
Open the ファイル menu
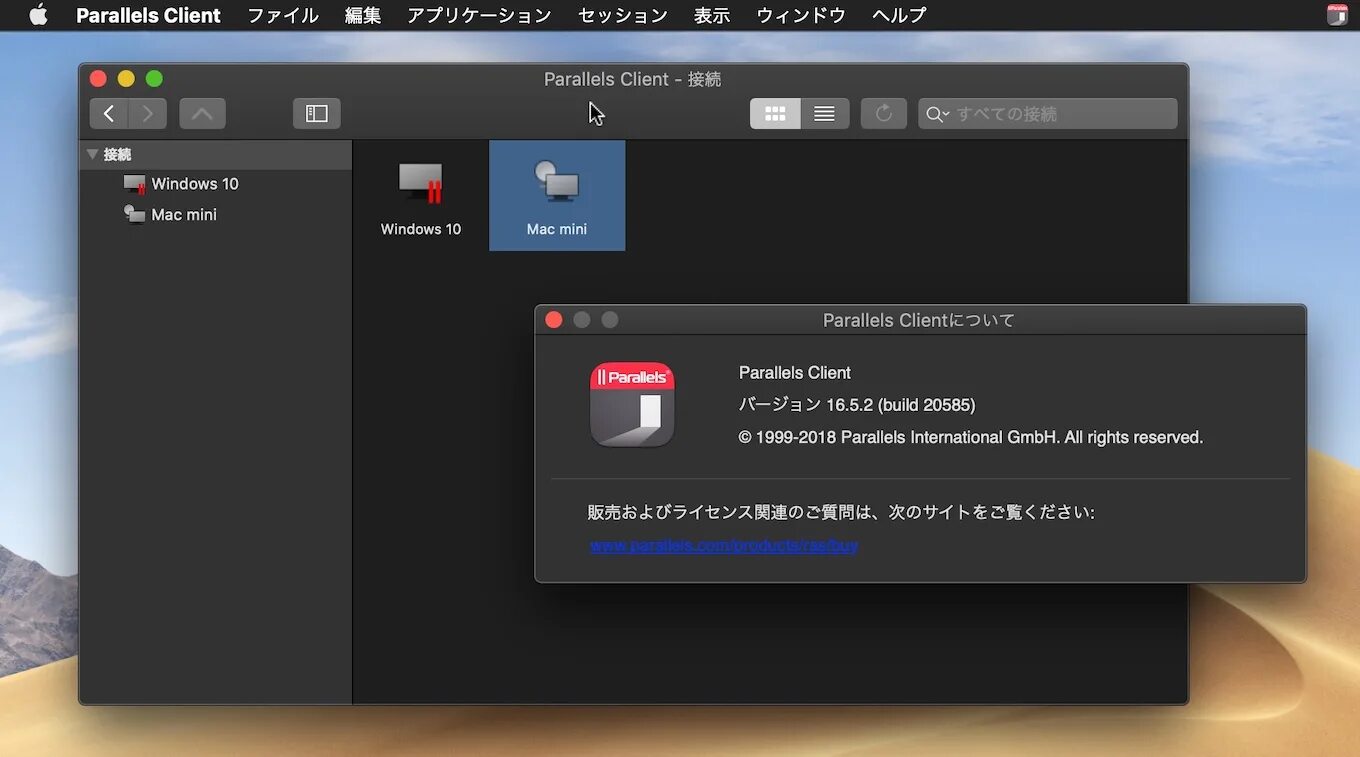(283, 15)
